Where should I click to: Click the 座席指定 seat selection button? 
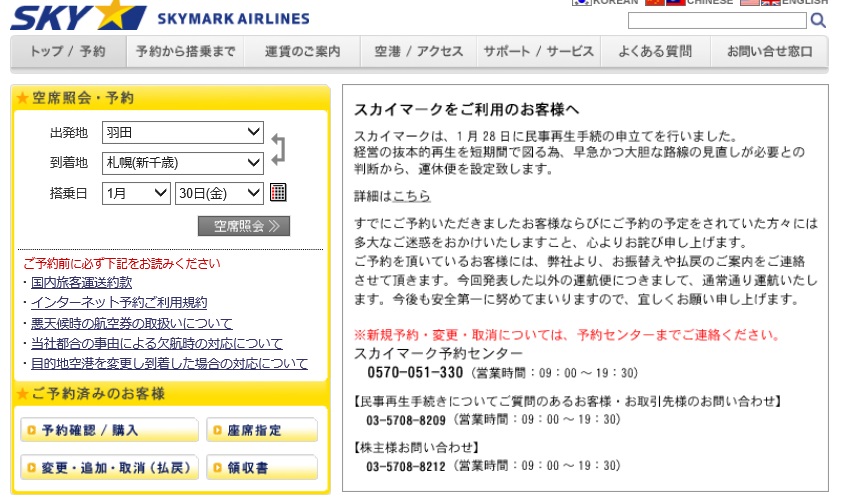[262, 431]
